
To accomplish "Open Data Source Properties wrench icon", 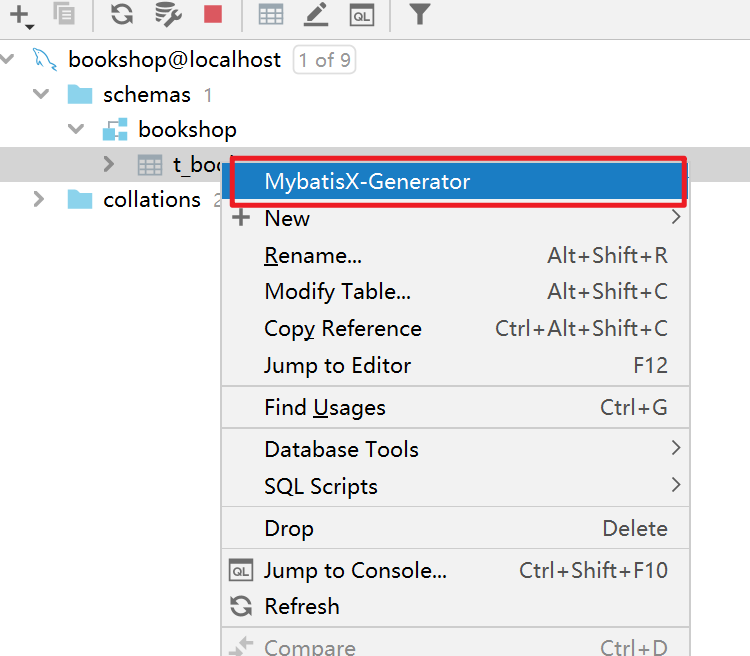I will pos(168,14).
